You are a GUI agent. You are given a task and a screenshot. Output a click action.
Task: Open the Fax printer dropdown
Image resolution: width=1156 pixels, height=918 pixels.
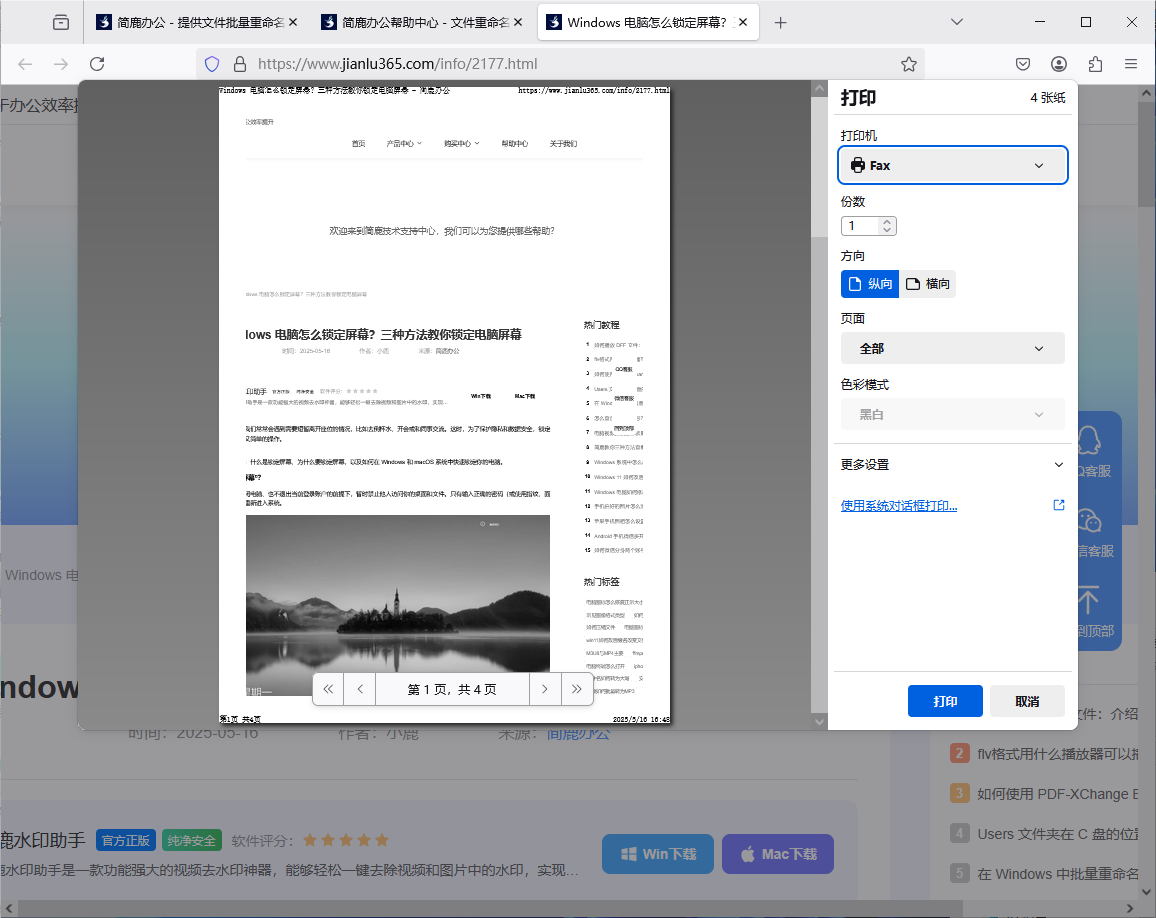tap(952, 165)
